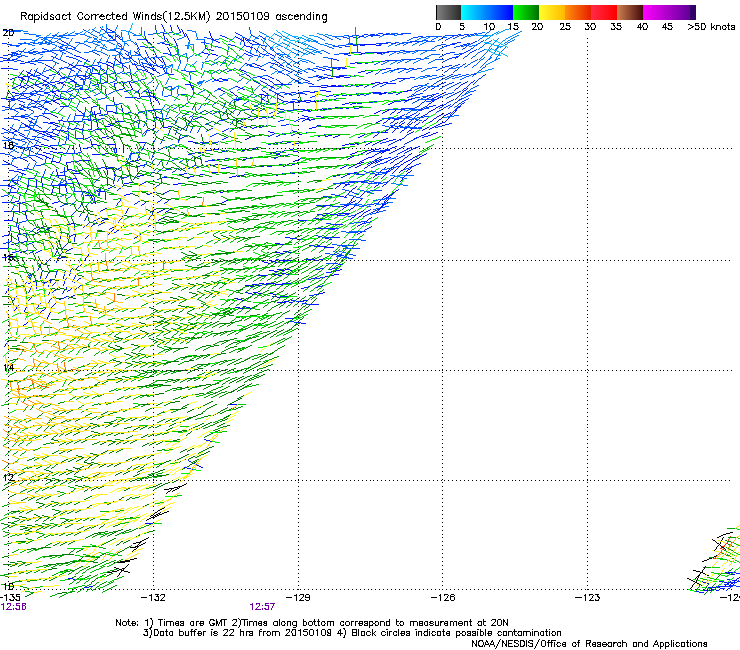The width and height of the screenshot is (740, 650).
Task: Click the longitude label '-123'
Action: click(x=587, y=598)
